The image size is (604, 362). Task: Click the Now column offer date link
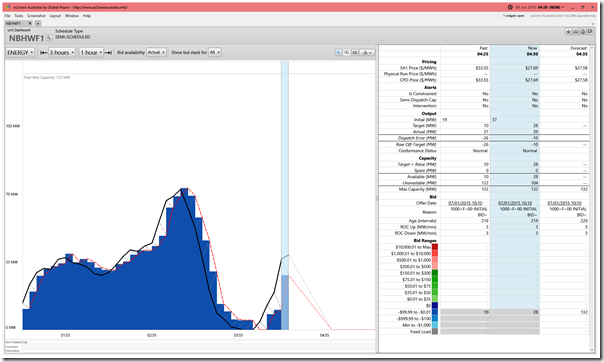tap(515, 203)
